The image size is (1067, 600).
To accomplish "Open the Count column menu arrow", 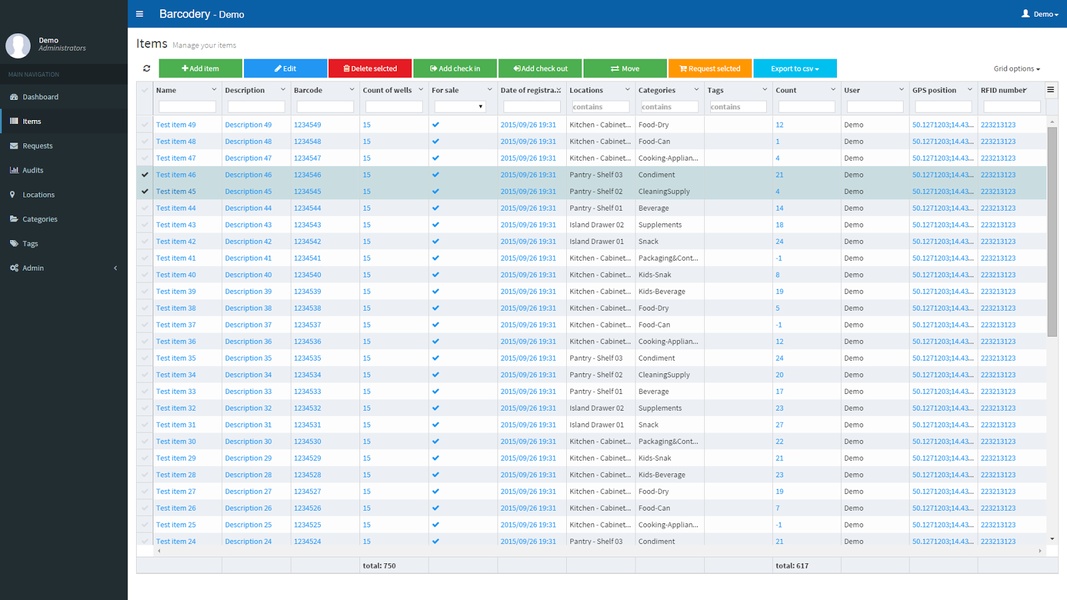I will (833, 90).
